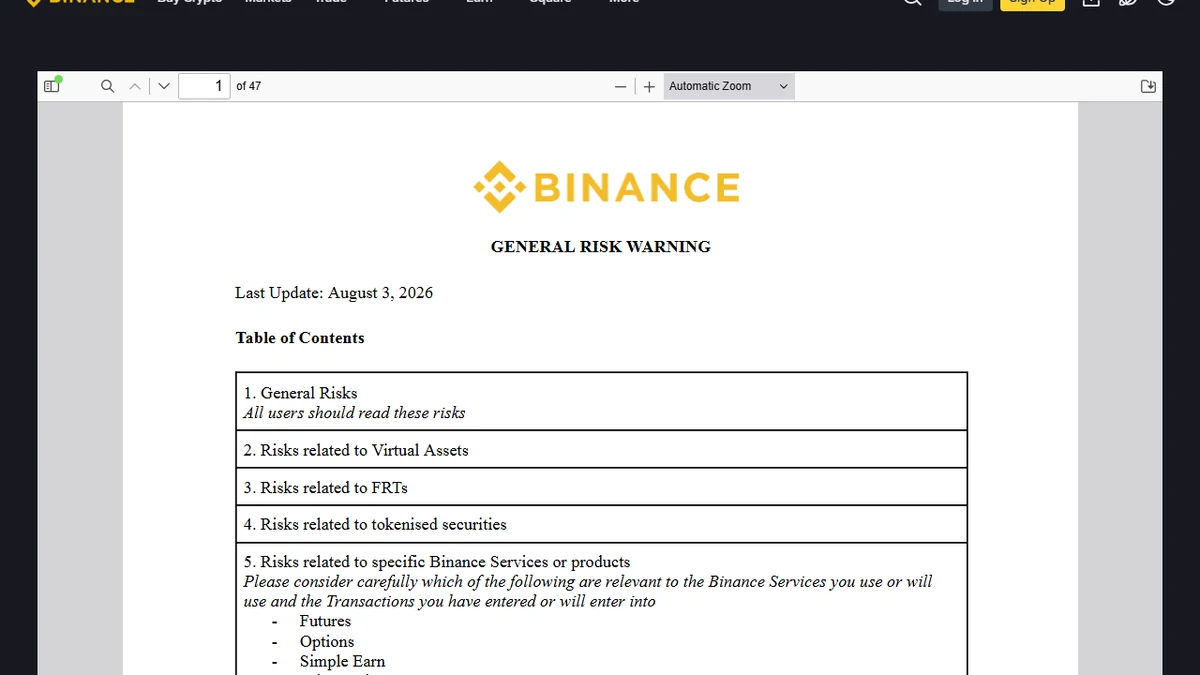Click the 'Table of Contents' heading
Screen dimensions: 1200x675
(x=300, y=338)
